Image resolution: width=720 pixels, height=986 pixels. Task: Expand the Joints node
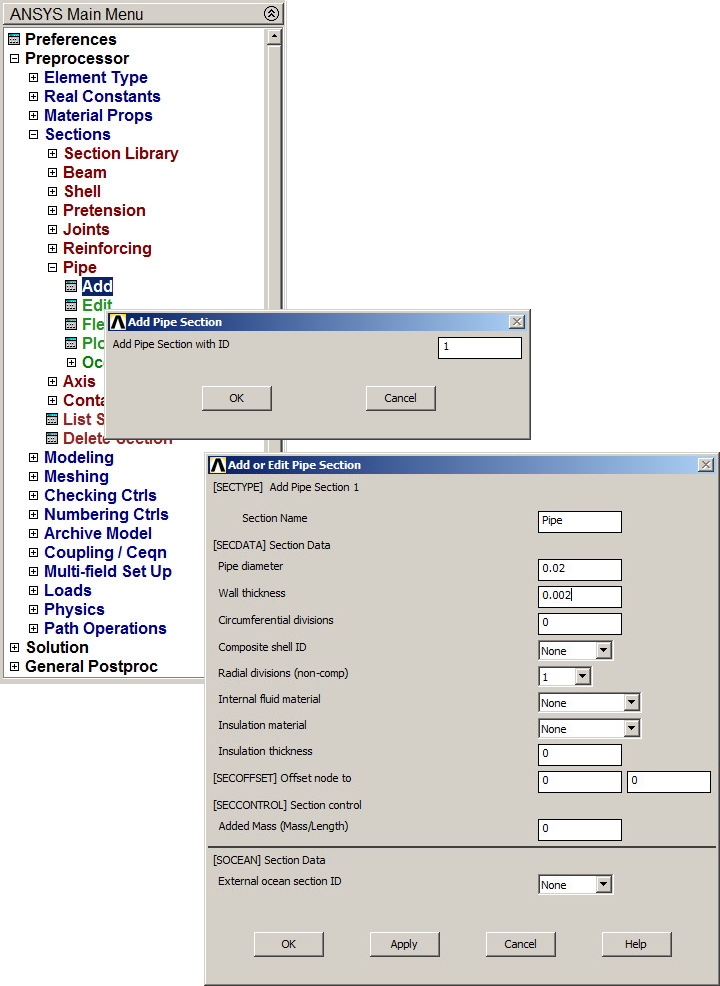tap(53, 230)
